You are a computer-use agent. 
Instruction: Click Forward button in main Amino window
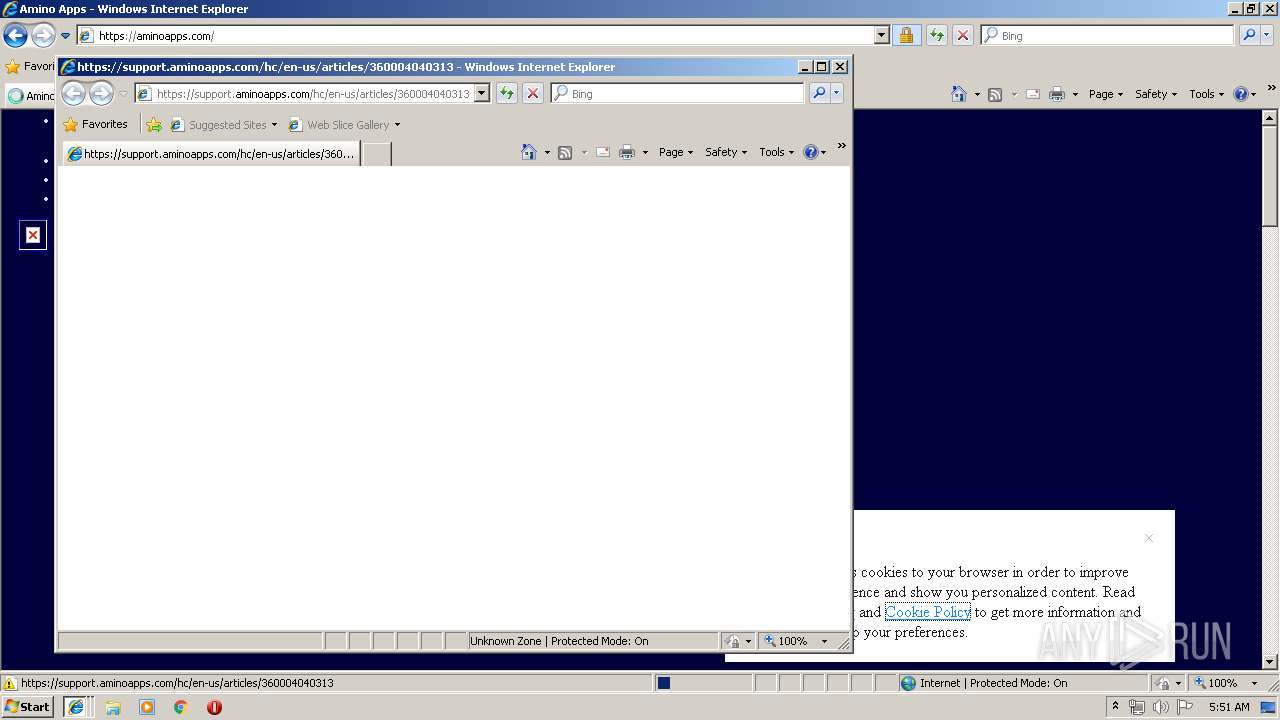coord(43,36)
